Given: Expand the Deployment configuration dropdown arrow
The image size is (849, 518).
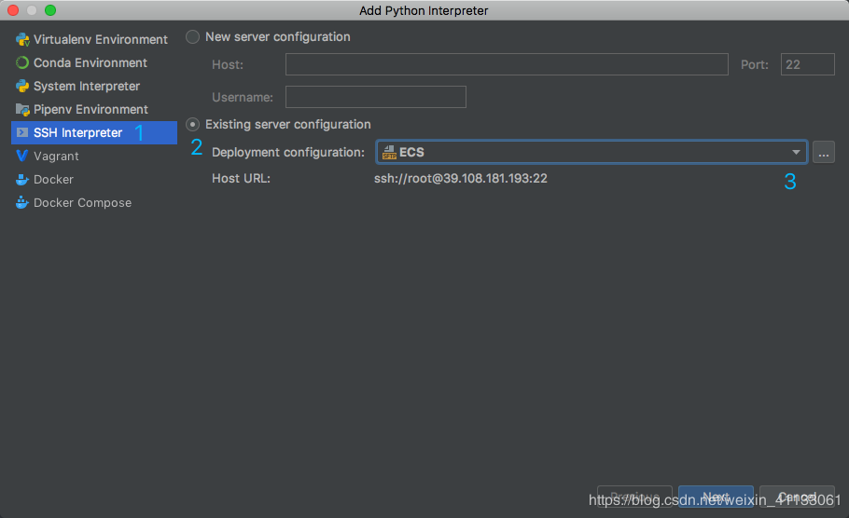Looking at the screenshot, I should [x=796, y=153].
